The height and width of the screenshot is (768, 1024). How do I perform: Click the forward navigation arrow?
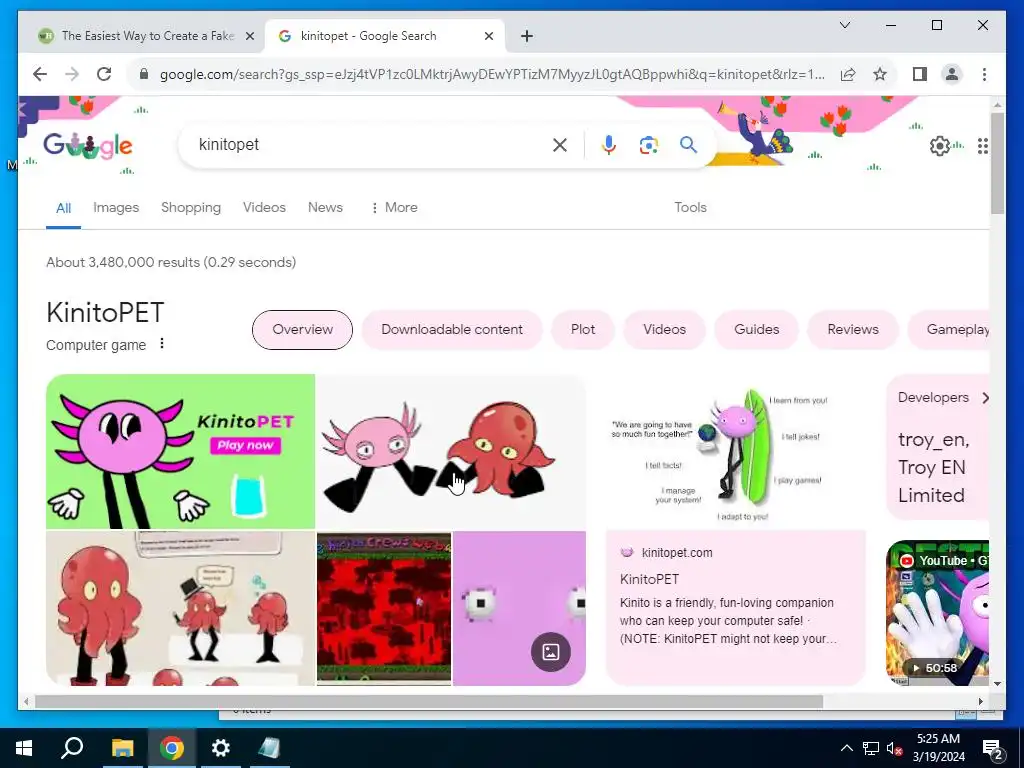(72, 74)
